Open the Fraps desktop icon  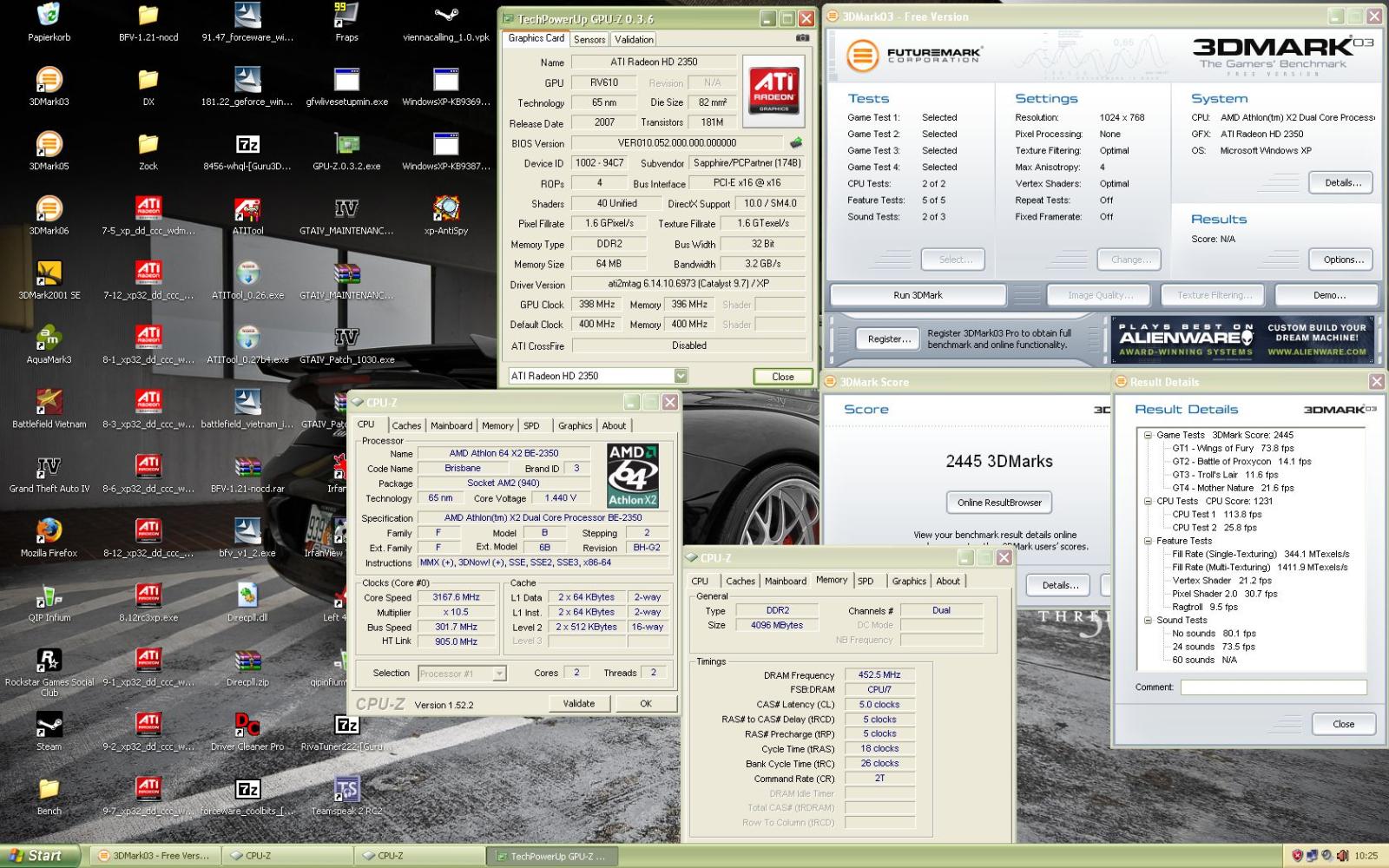pyautogui.click(x=346, y=22)
